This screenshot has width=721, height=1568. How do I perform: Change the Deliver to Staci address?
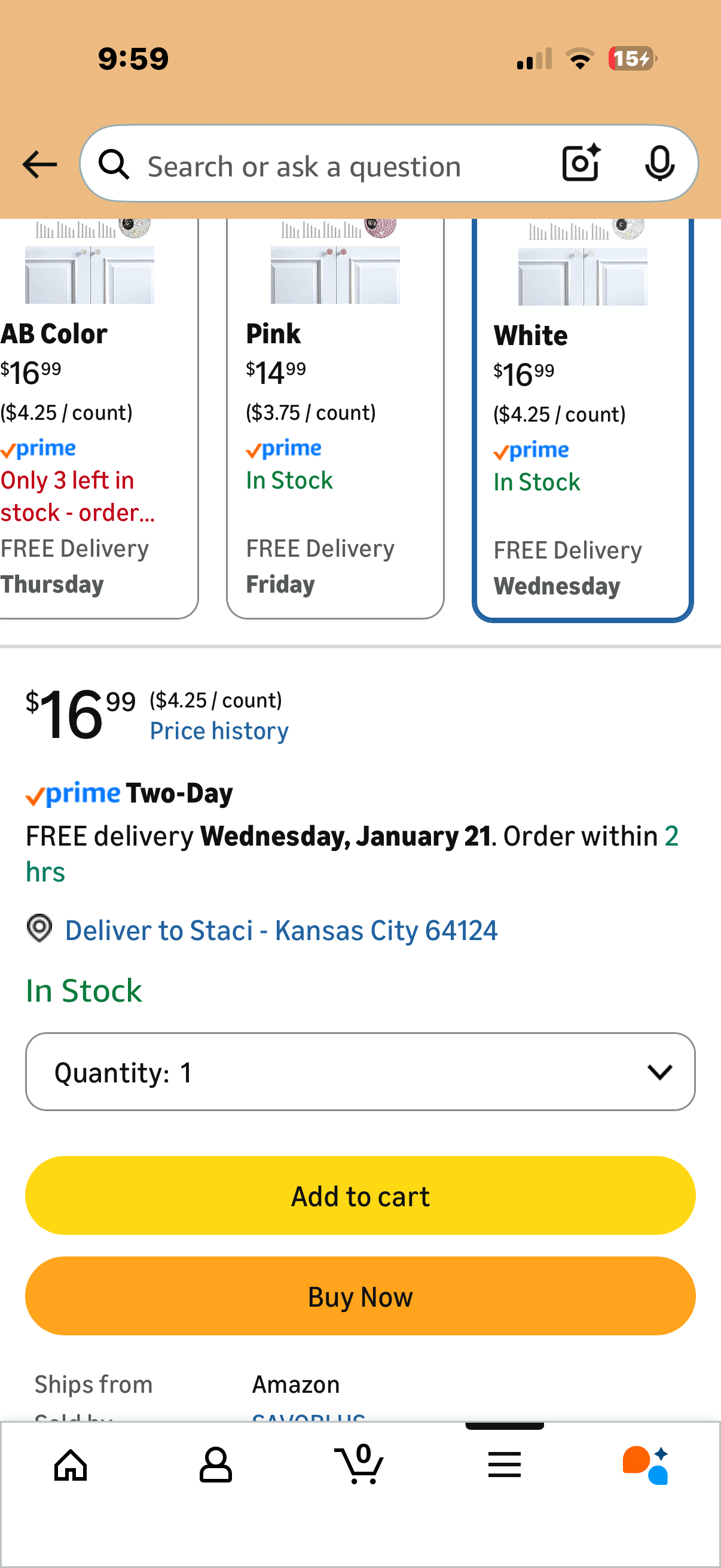[281, 930]
